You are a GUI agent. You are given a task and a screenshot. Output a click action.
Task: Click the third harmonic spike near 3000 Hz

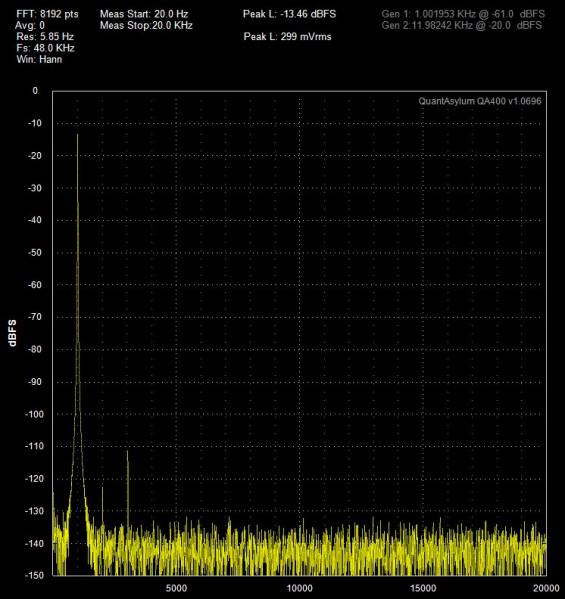[x=128, y=453]
